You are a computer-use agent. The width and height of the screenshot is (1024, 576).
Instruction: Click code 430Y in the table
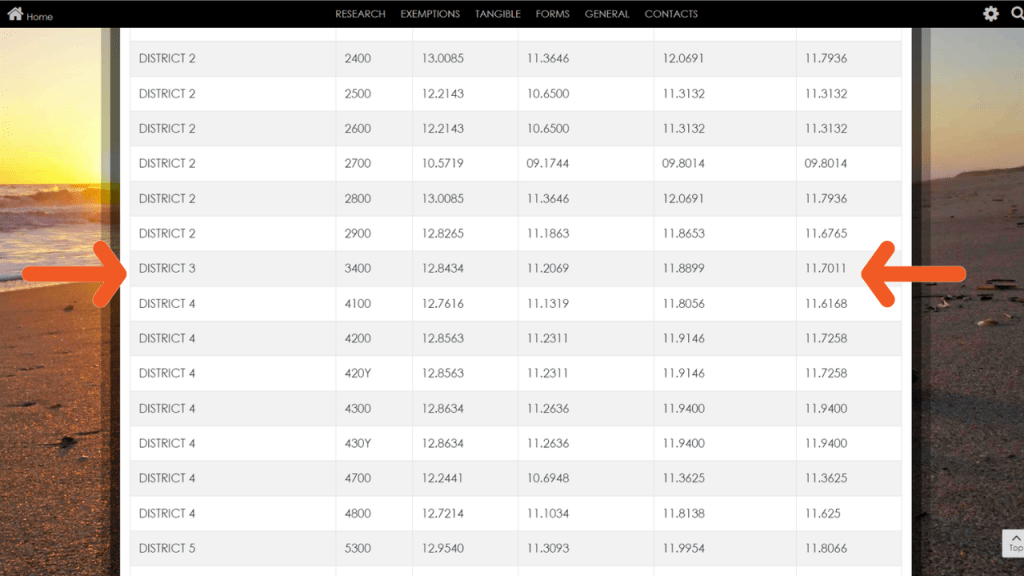[357, 443]
